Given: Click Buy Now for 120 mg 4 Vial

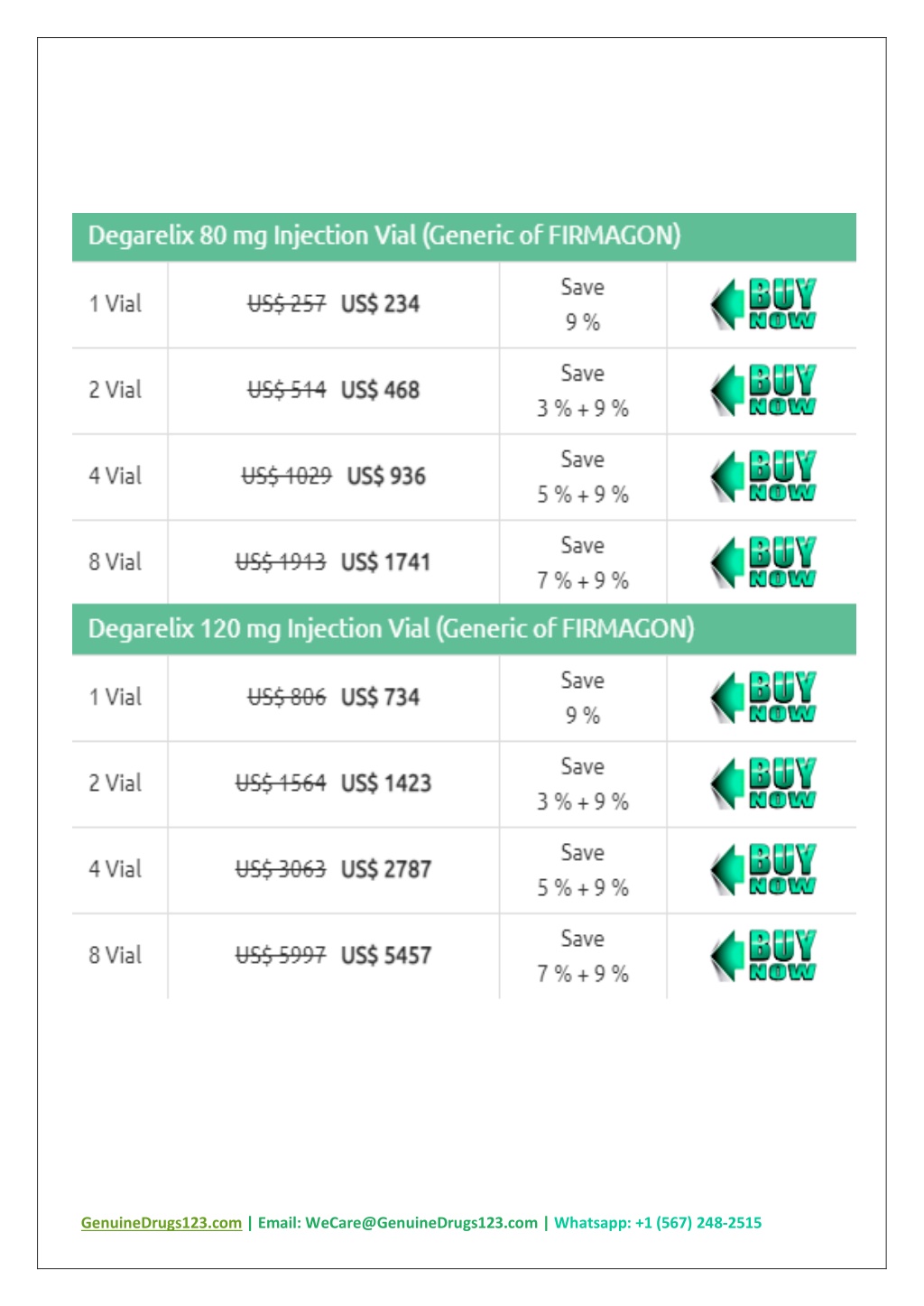Looking at the screenshot, I should [763, 869].
